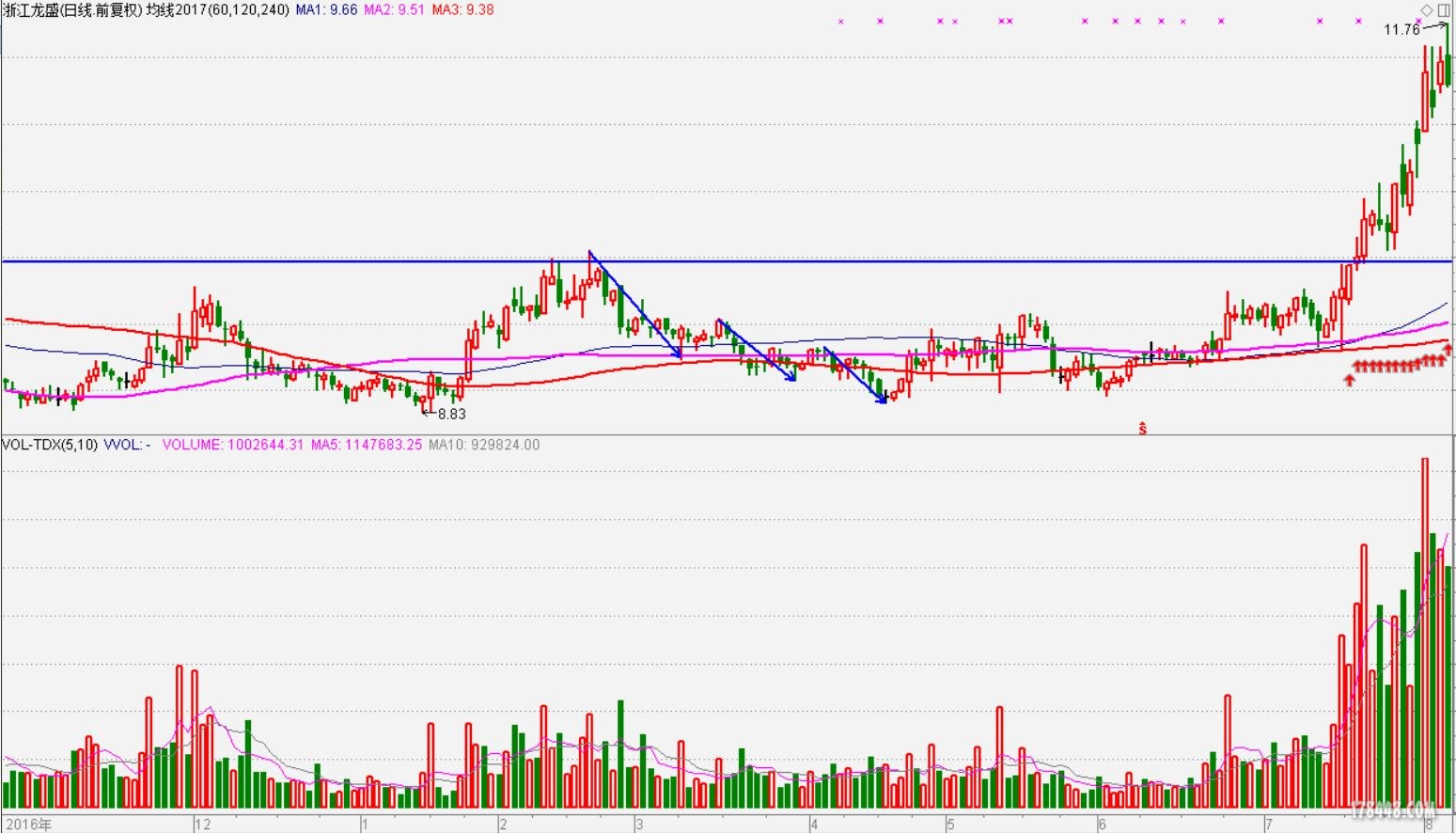This screenshot has width=1456, height=833.
Task: Click the red $ marker under the candles
Action: (x=1143, y=429)
